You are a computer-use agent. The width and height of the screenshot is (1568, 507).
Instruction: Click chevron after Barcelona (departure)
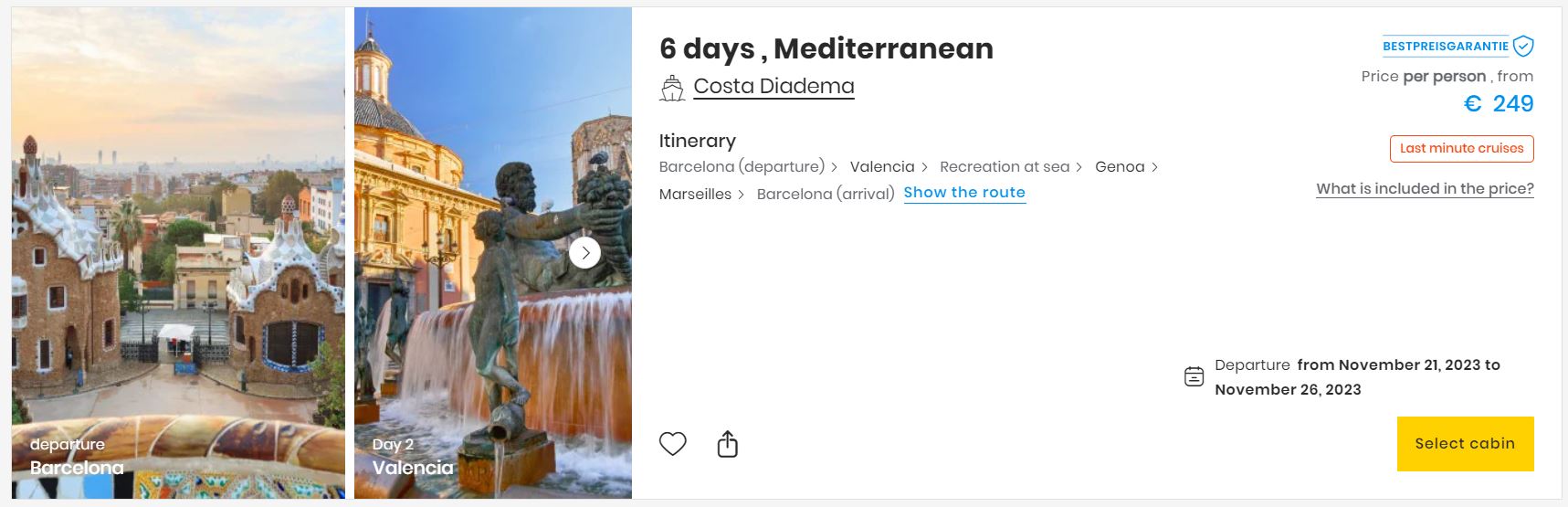click(834, 167)
